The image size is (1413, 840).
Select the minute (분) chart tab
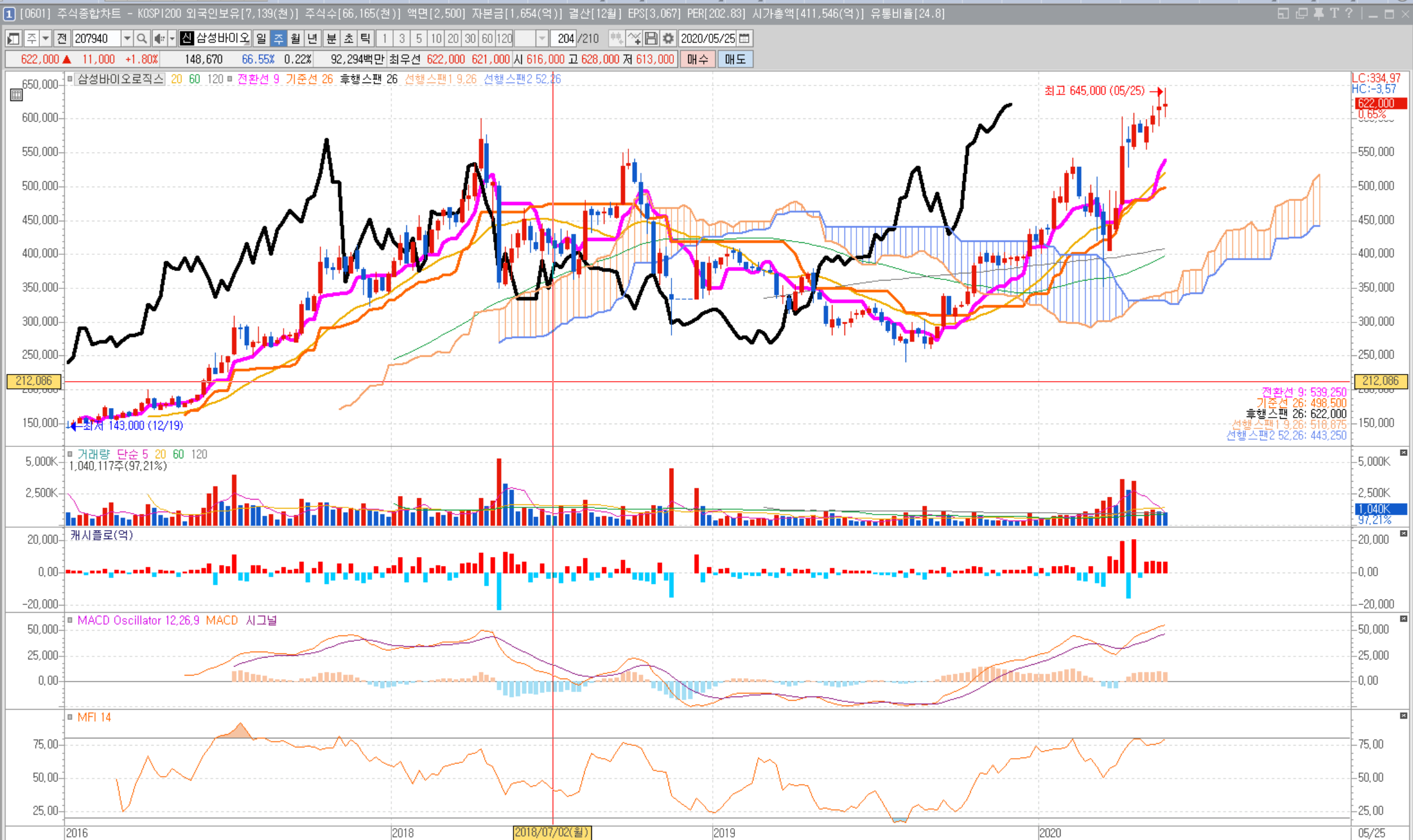point(331,39)
